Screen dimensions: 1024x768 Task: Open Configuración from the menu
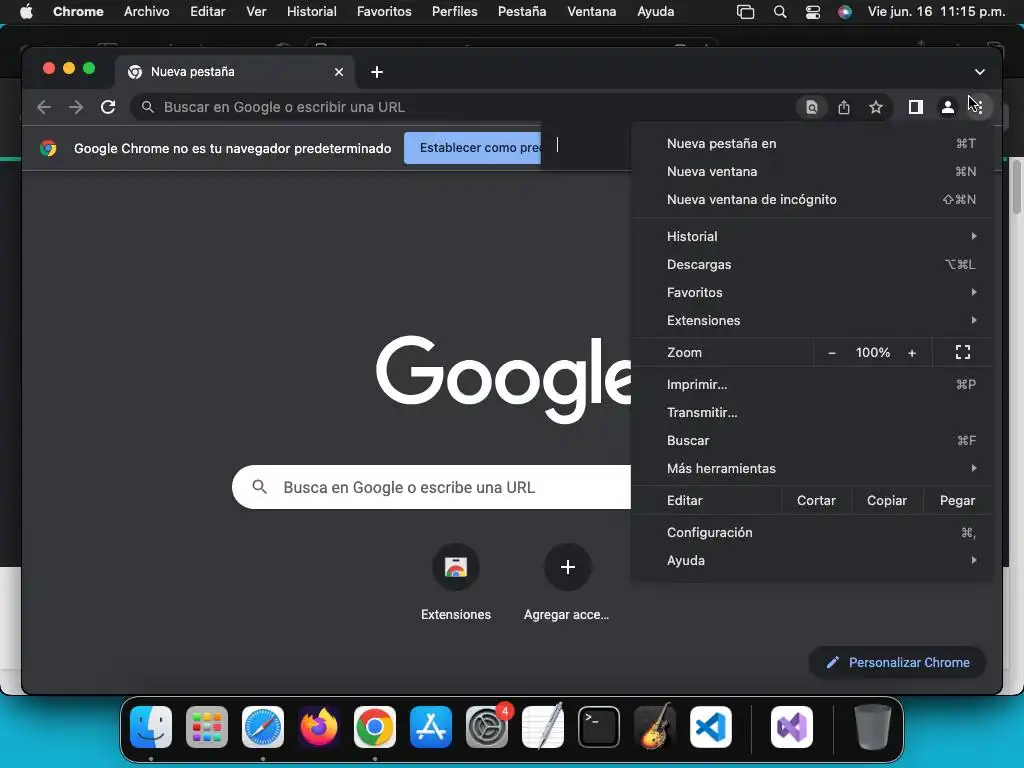812,533
